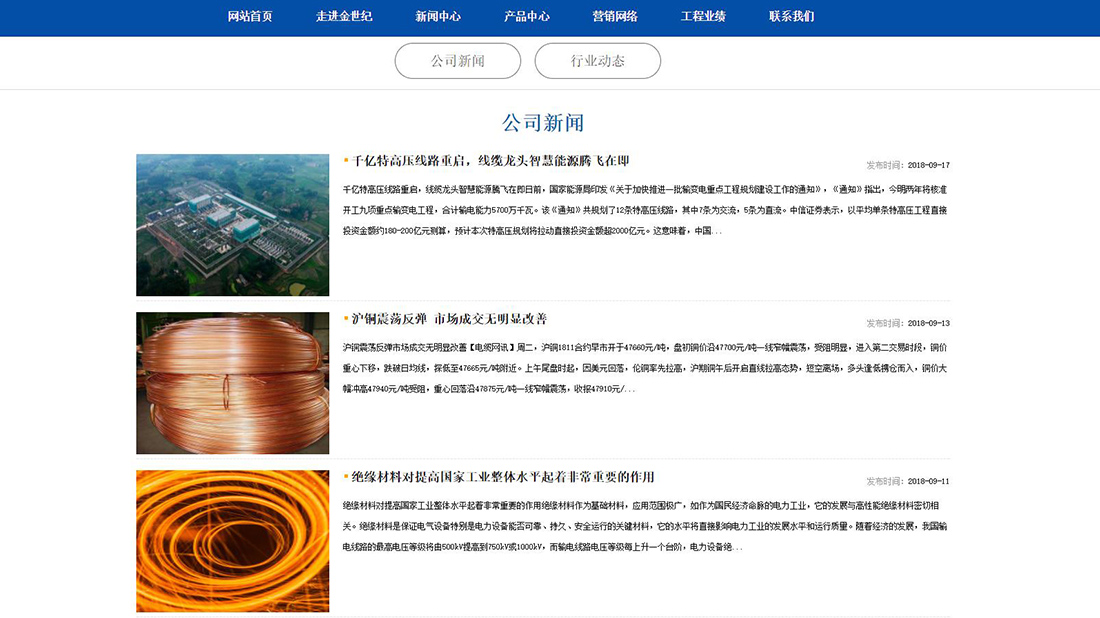Click the fiery insulation material thumbnail
This screenshot has height=618, width=1100.
[232, 540]
